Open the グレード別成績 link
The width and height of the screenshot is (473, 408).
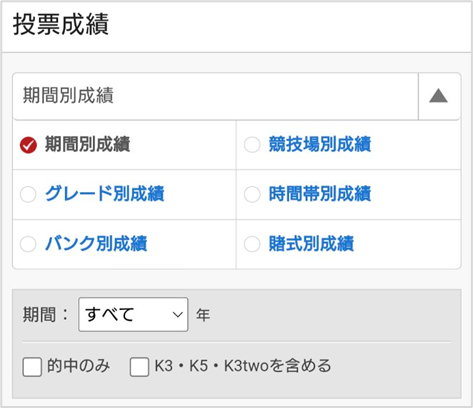pyautogui.click(x=105, y=194)
